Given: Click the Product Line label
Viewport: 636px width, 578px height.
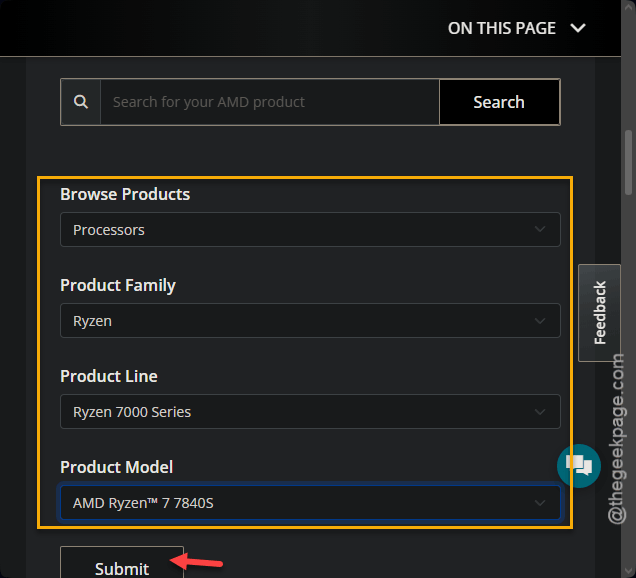Looking at the screenshot, I should (109, 376).
